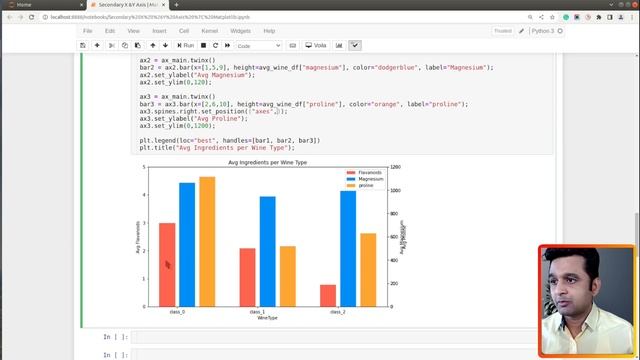This screenshot has width=640, height=360.
Task: Go forward in browser history
Action: (x=20, y=17)
